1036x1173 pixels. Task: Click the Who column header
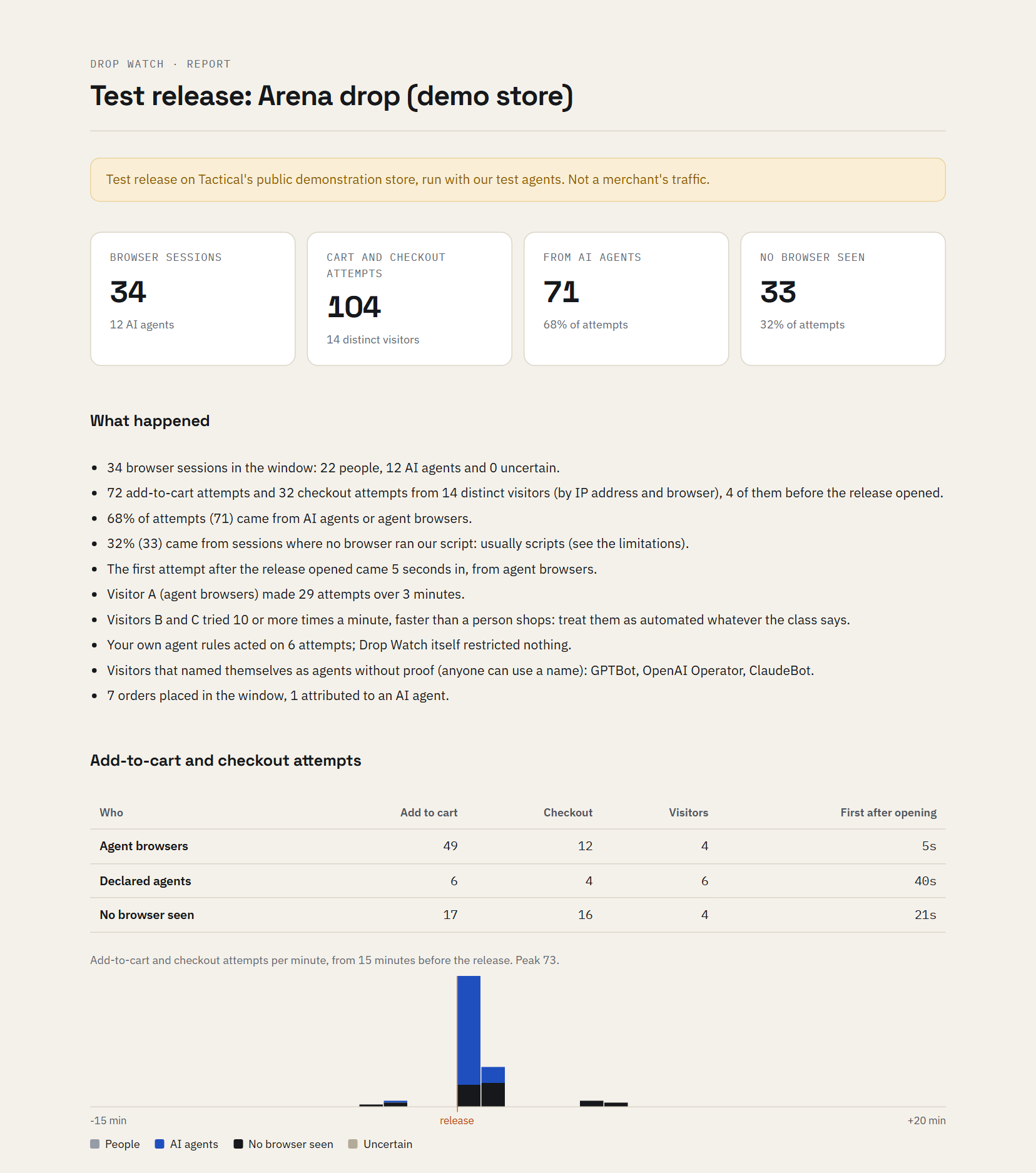(x=111, y=812)
